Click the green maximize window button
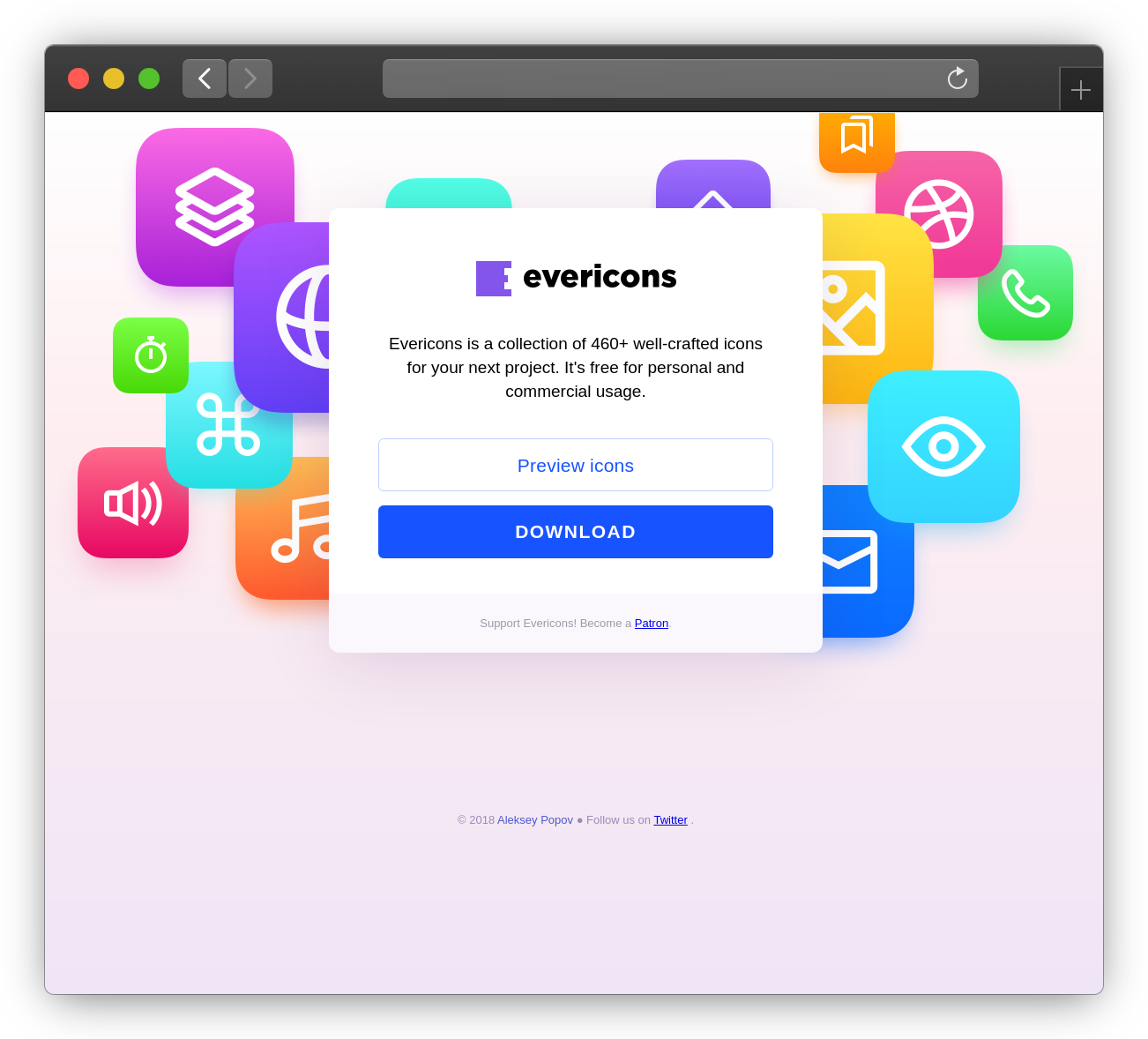 pos(149,78)
